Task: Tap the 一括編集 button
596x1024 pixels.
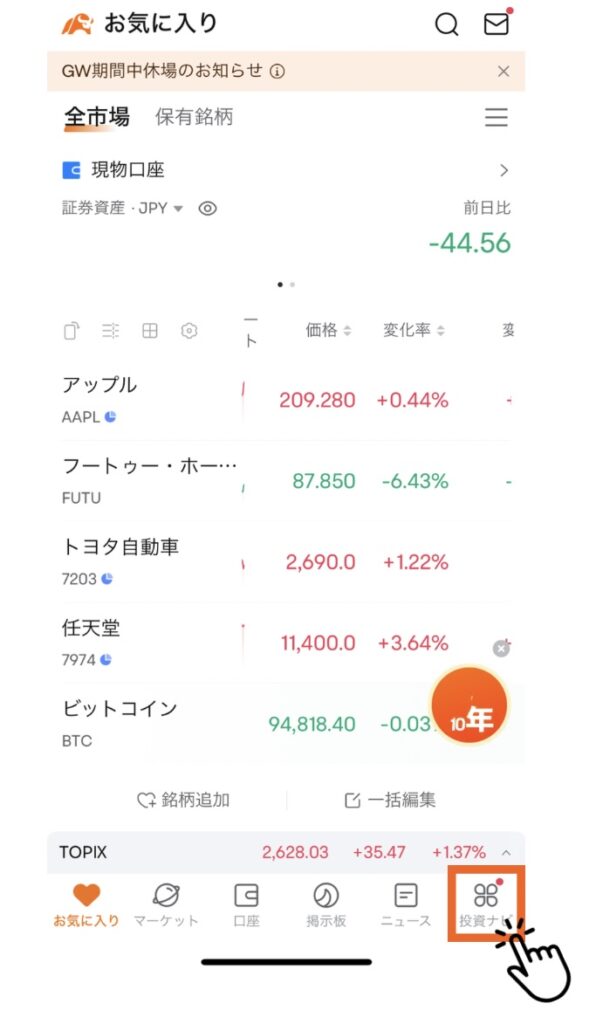Action: coord(390,800)
